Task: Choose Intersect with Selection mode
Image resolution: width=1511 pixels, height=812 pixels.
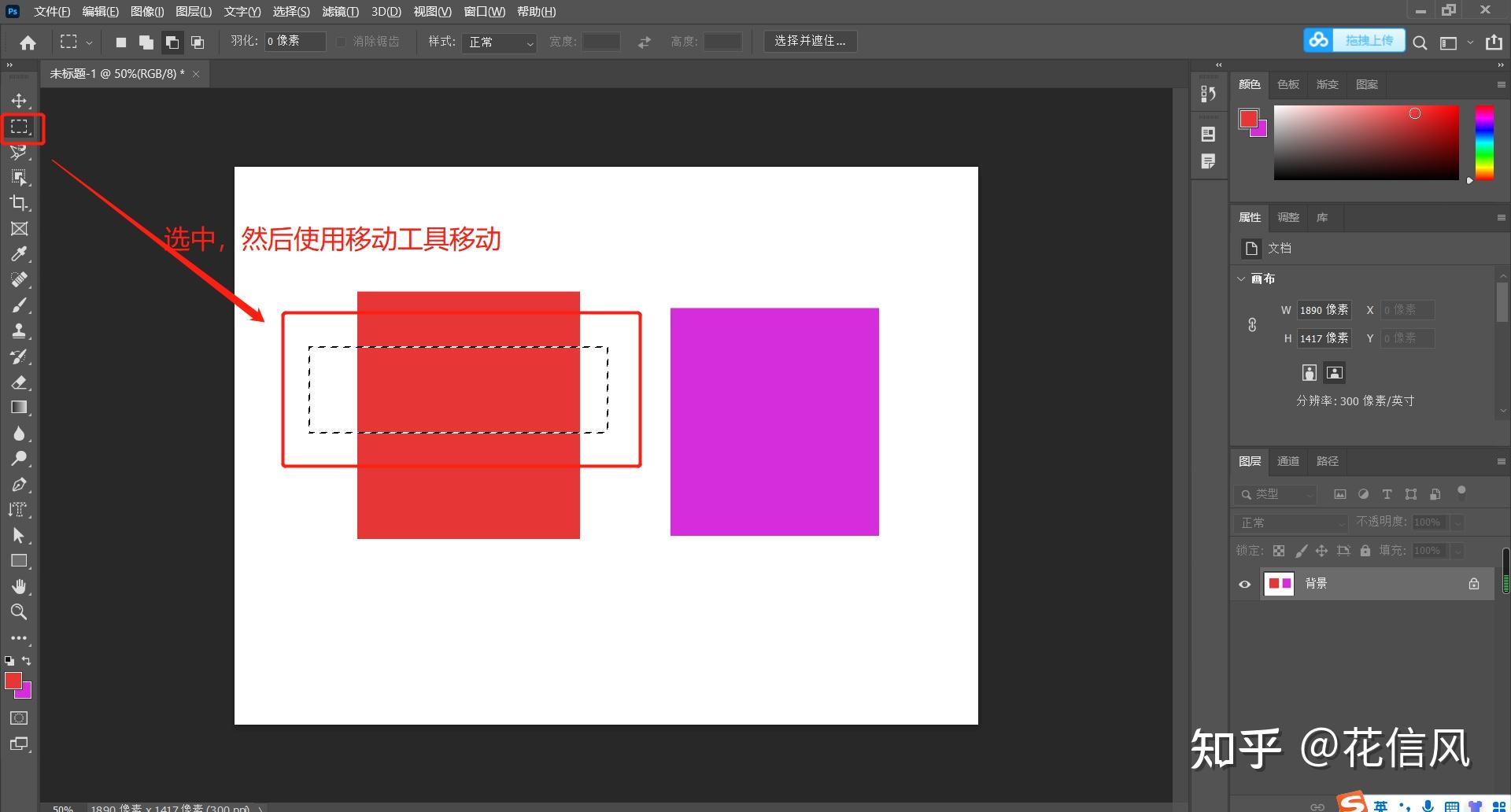Action: tap(198, 42)
